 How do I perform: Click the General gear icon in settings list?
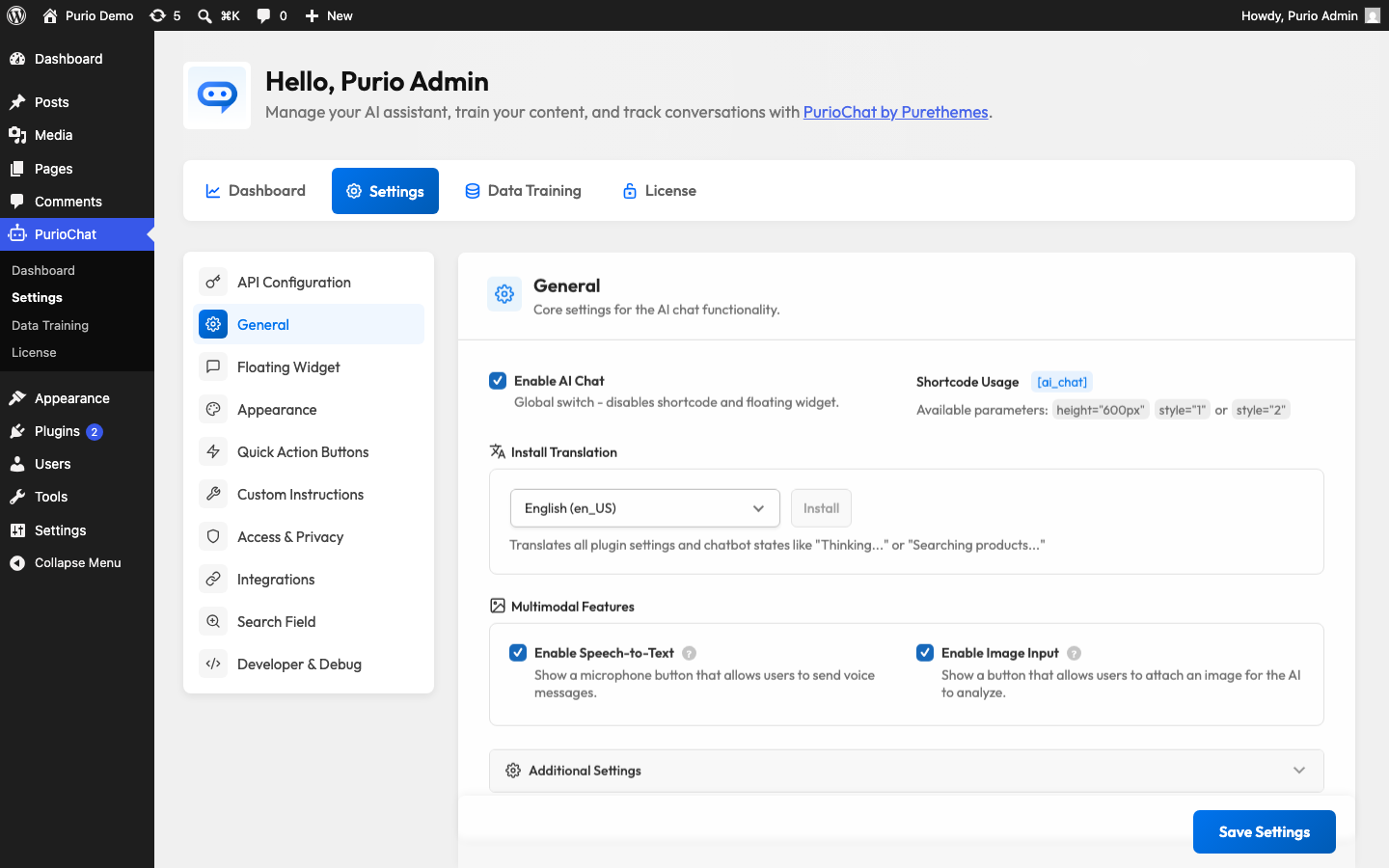pyautogui.click(x=213, y=324)
